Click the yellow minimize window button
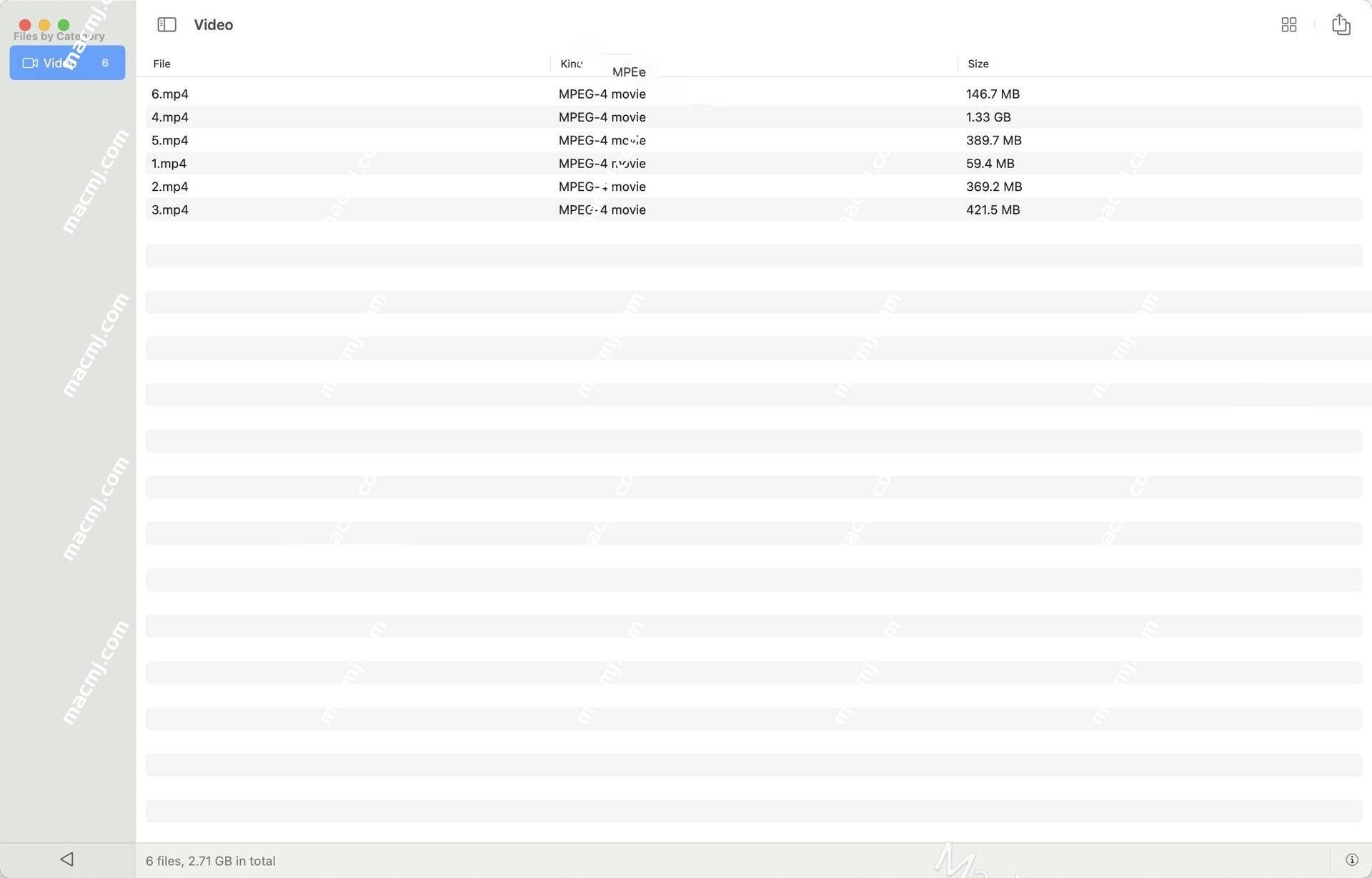This screenshot has height=878, width=1372. [44, 25]
